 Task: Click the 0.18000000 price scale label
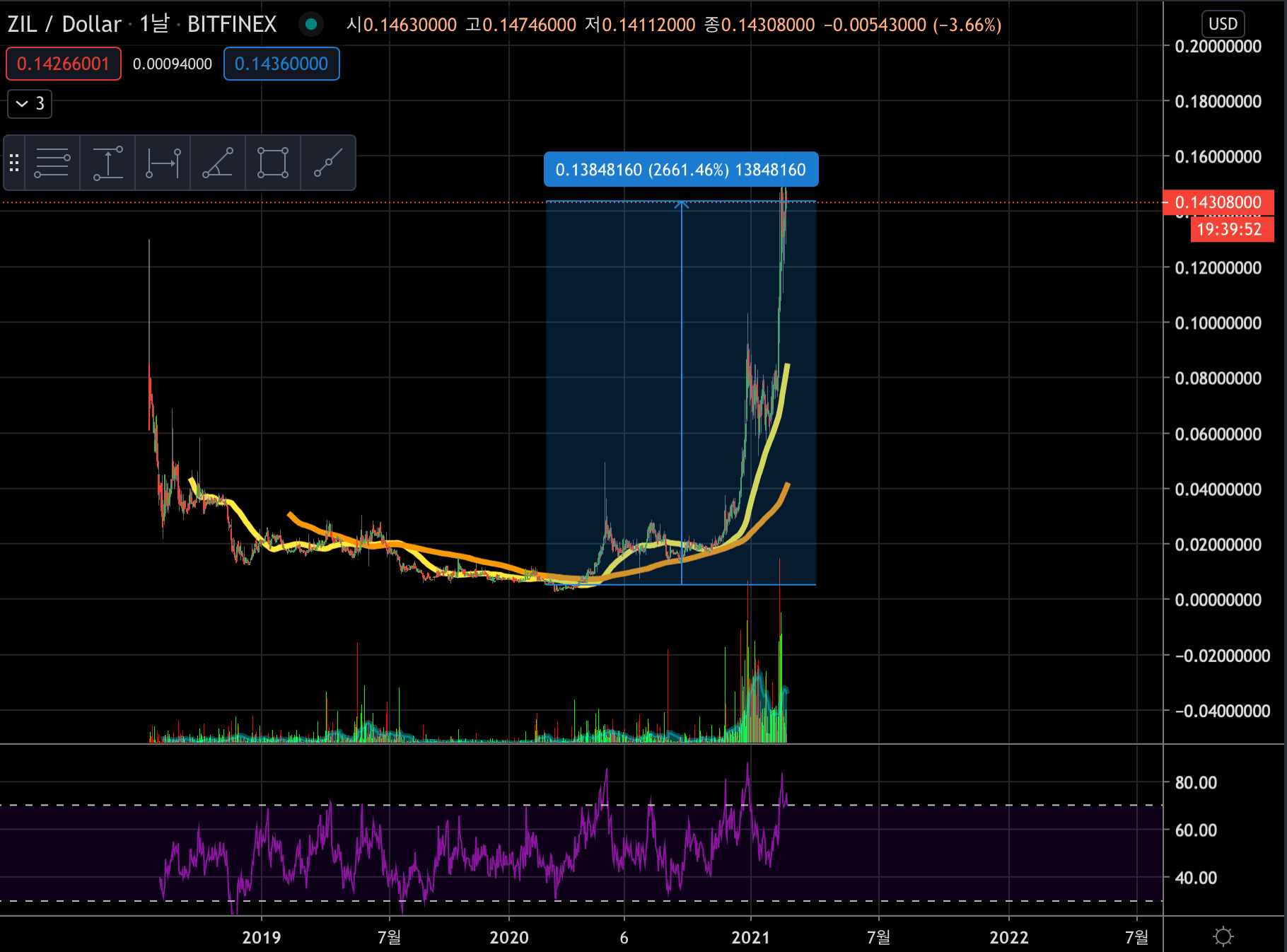point(1218,101)
